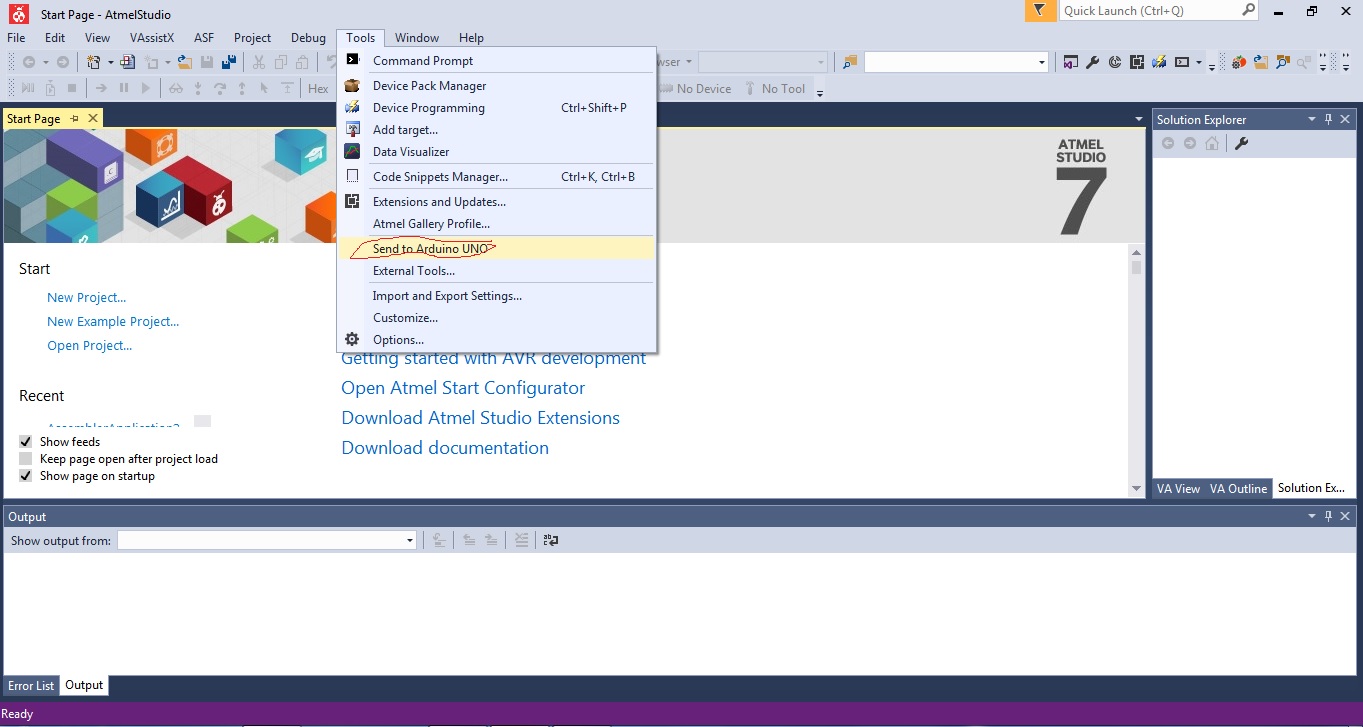Viewport: 1363px width, 727px height.
Task: Expand the debug toolbar overflow options
Action: (820, 93)
